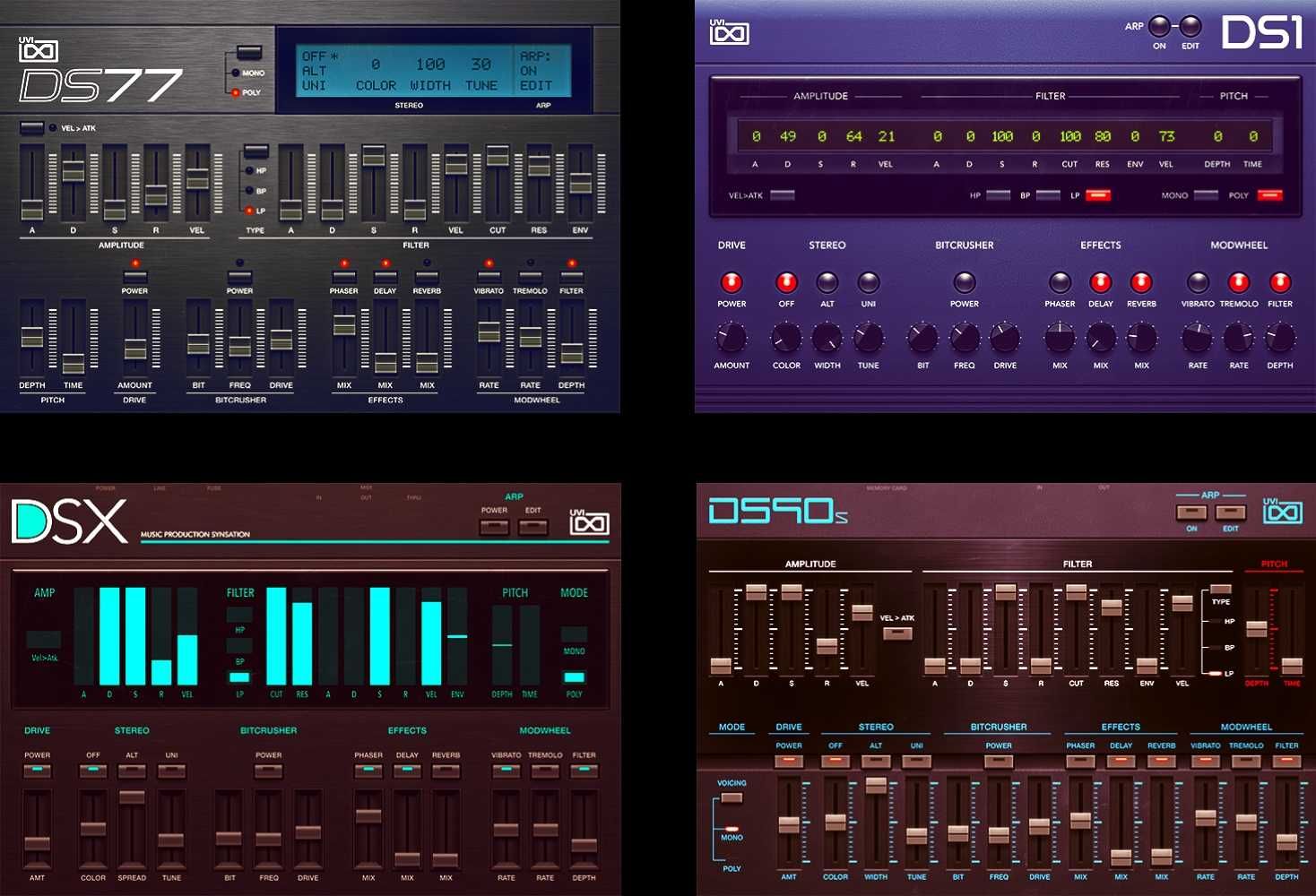Click filter TYPE button on DS90s
Image resolution: width=1316 pixels, height=896 pixels.
click(x=1221, y=589)
